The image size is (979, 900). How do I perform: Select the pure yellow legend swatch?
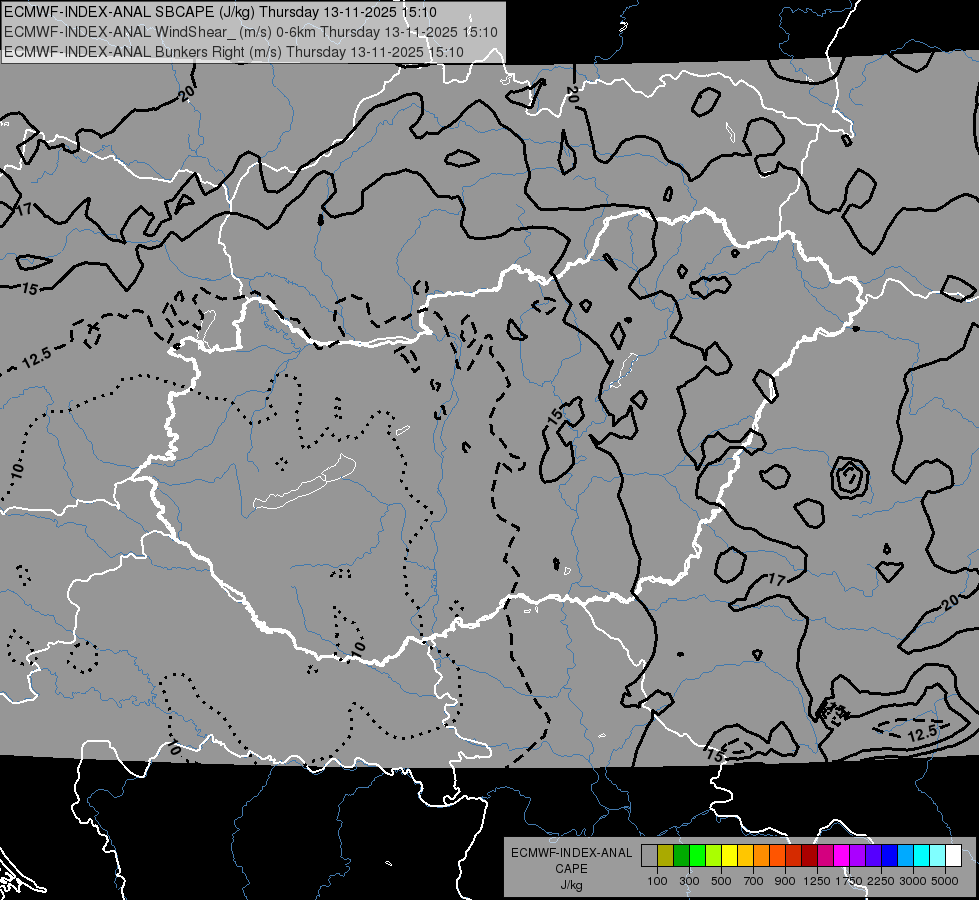point(729,855)
